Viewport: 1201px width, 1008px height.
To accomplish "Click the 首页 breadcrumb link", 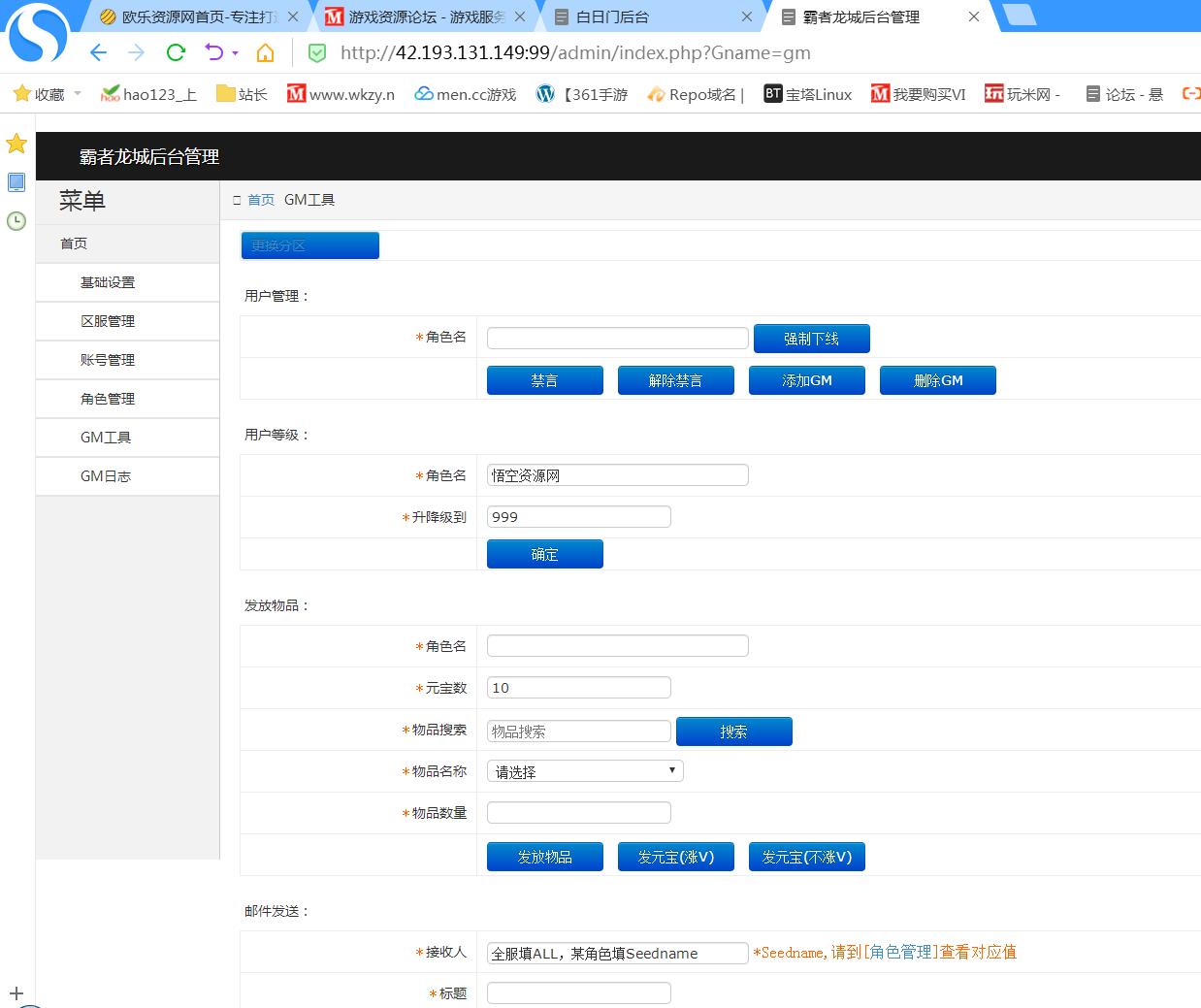I will click(x=261, y=200).
